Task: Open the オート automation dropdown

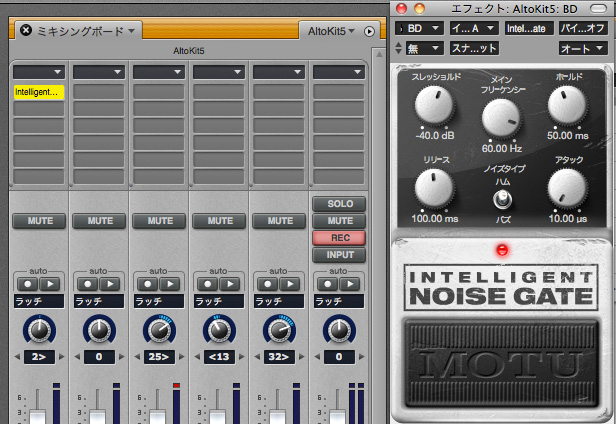Action: click(583, 48)
